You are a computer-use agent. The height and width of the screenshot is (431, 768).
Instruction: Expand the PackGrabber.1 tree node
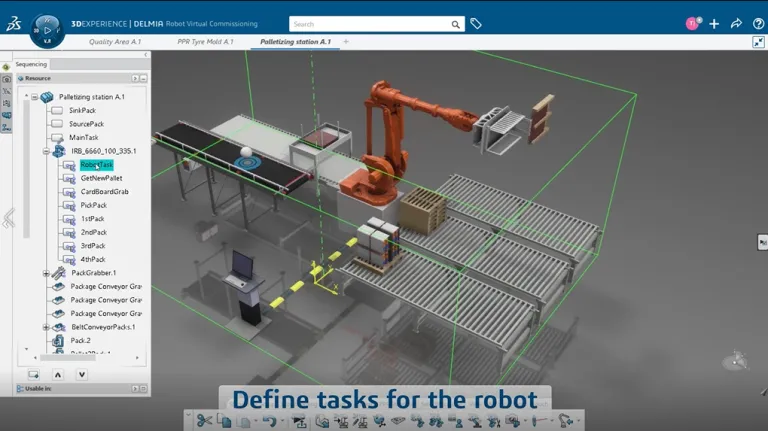46,272
